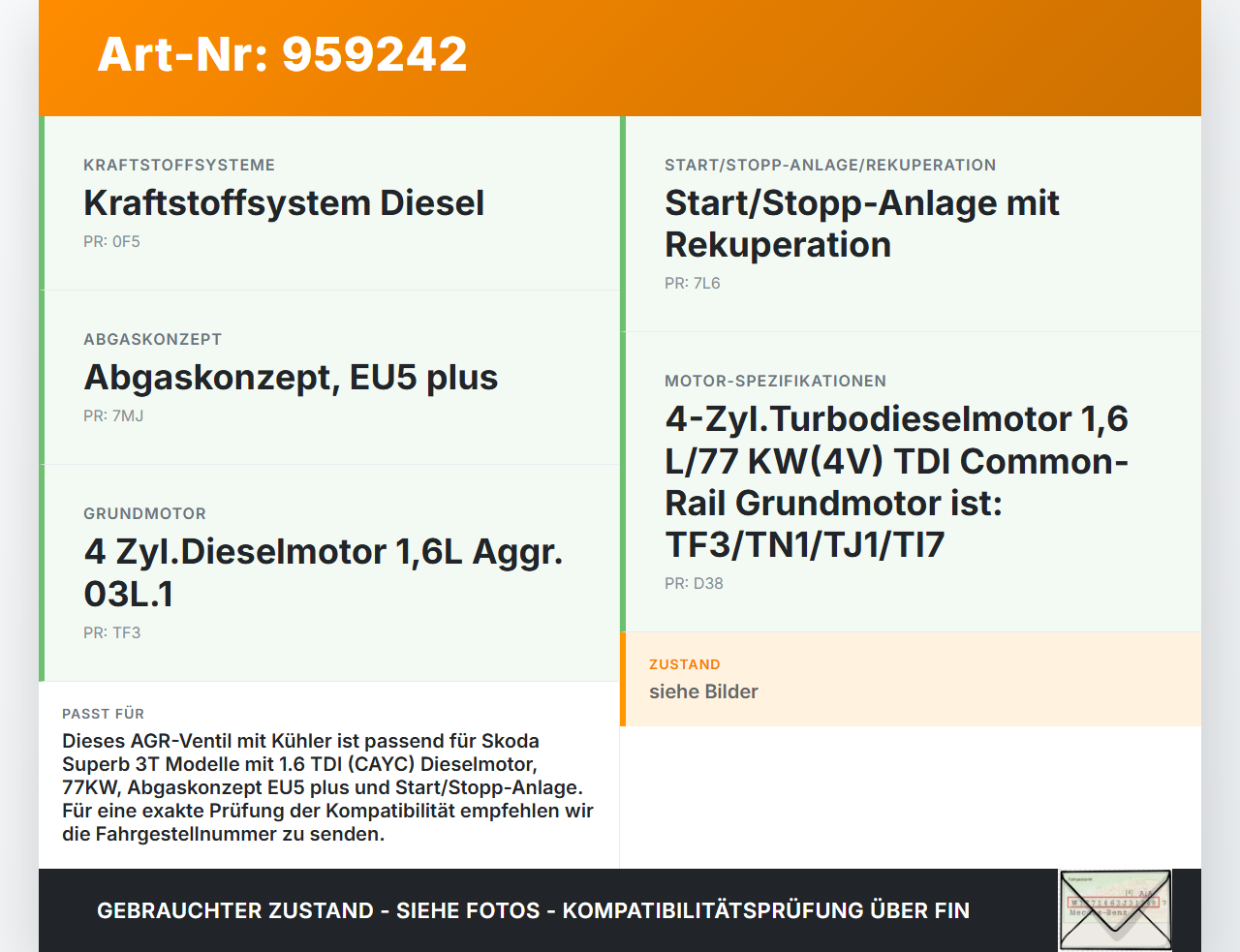Click the green bar beside Kraftstoffsysteme
1240x952 pixels.
pos(42,203)
